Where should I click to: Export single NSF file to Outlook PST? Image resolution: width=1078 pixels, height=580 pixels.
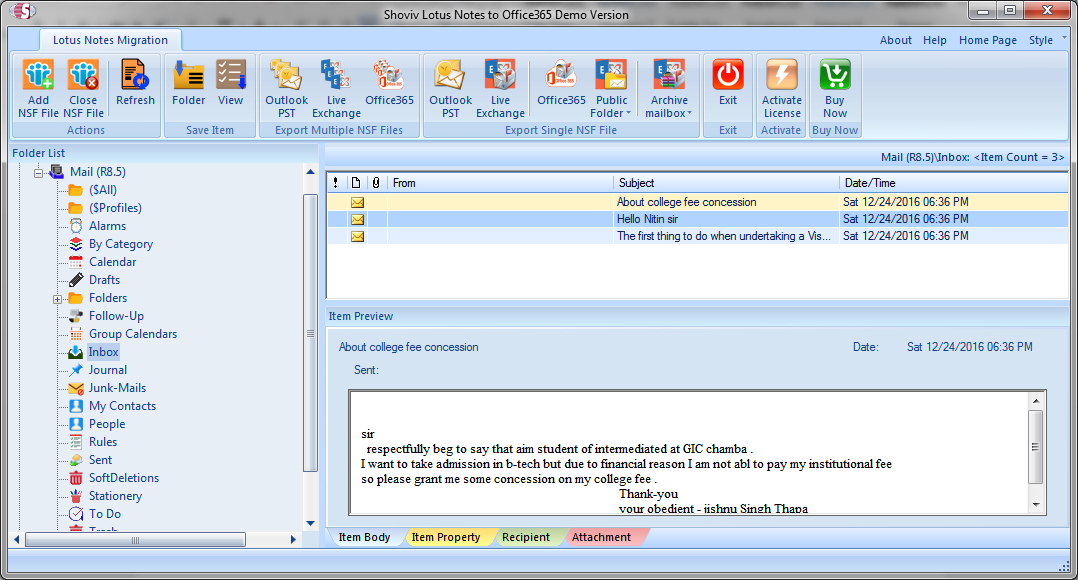pyautogui.click(x=450, y=89)
